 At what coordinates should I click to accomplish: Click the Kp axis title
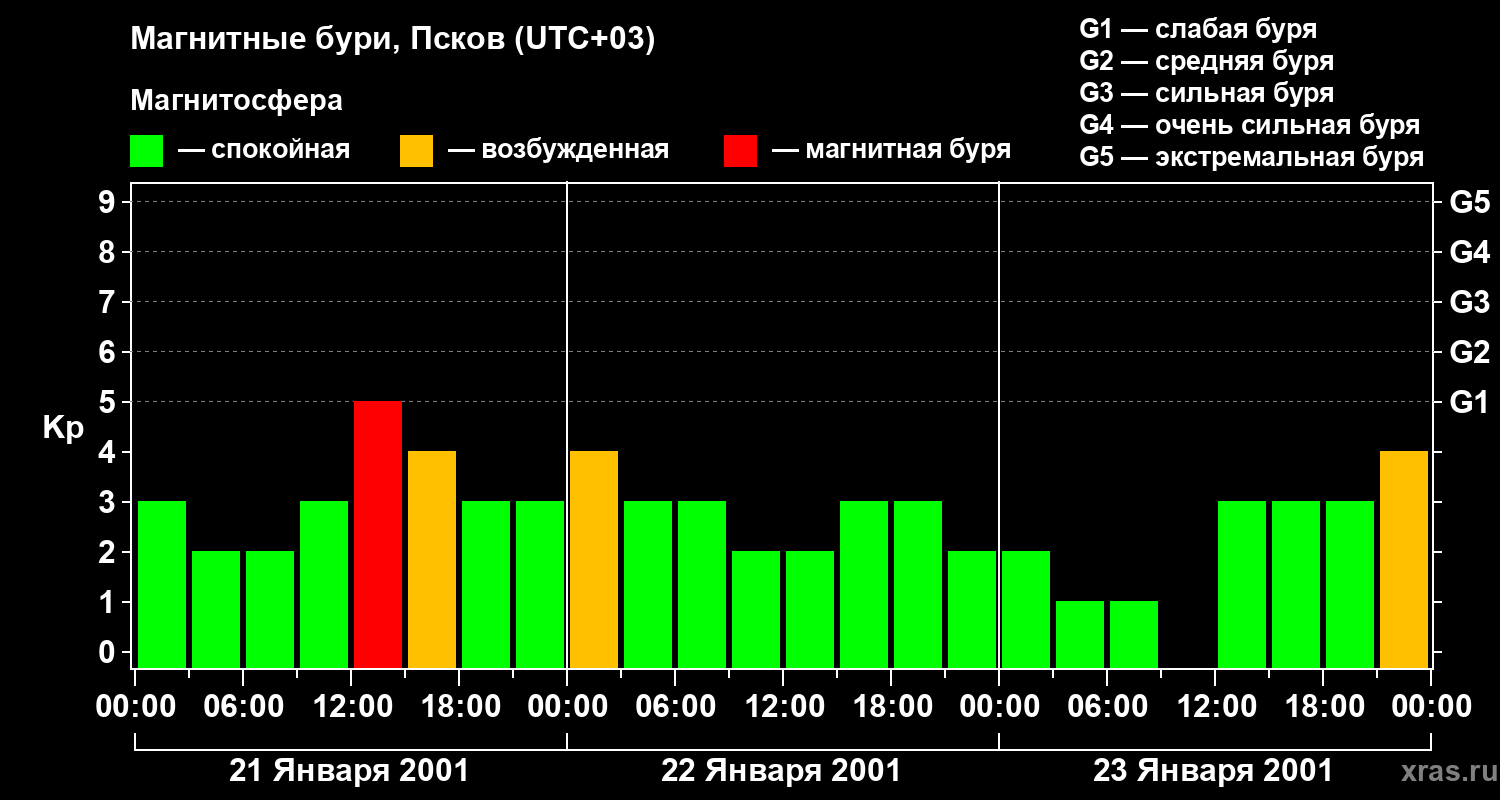coord(63,429)
